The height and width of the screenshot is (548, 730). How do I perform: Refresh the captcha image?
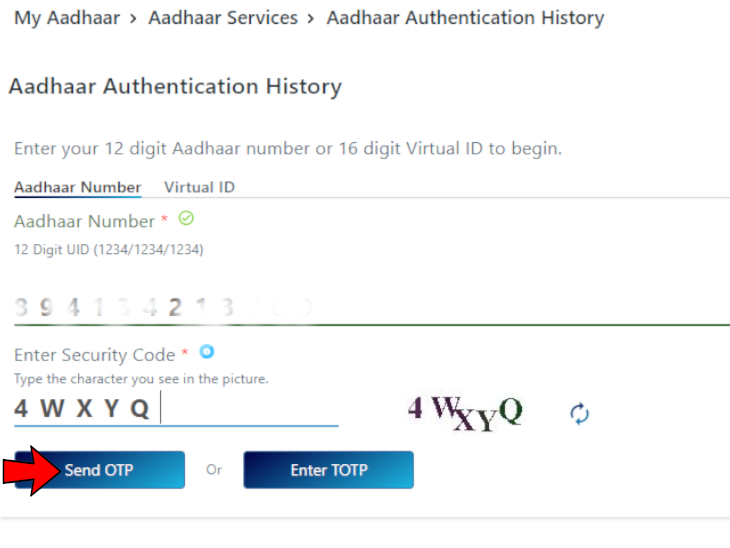[579, 414]
